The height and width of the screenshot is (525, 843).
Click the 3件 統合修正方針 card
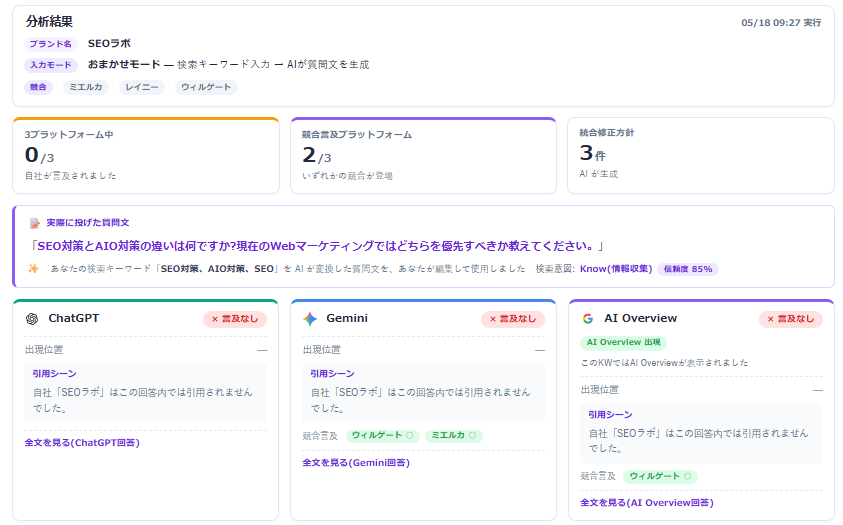coord(701,155)
